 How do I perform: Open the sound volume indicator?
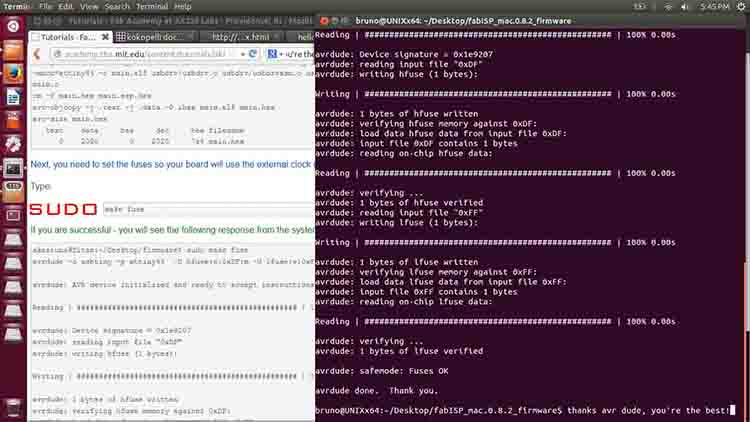pyautogui.click(x=684, y=7)
